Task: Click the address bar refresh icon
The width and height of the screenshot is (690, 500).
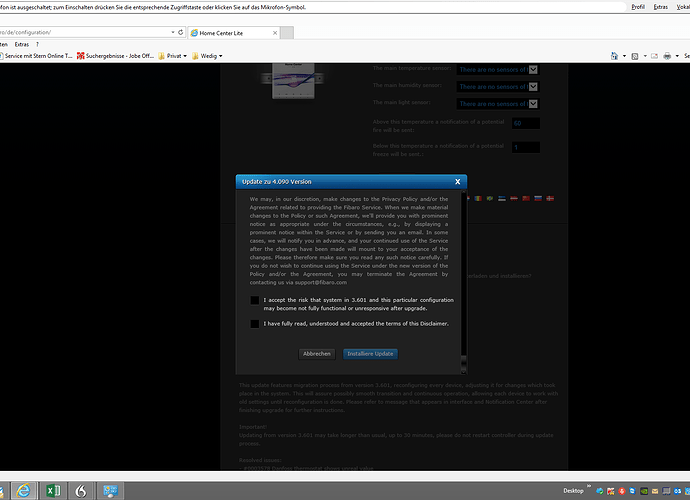Action: tap(180, 33)
